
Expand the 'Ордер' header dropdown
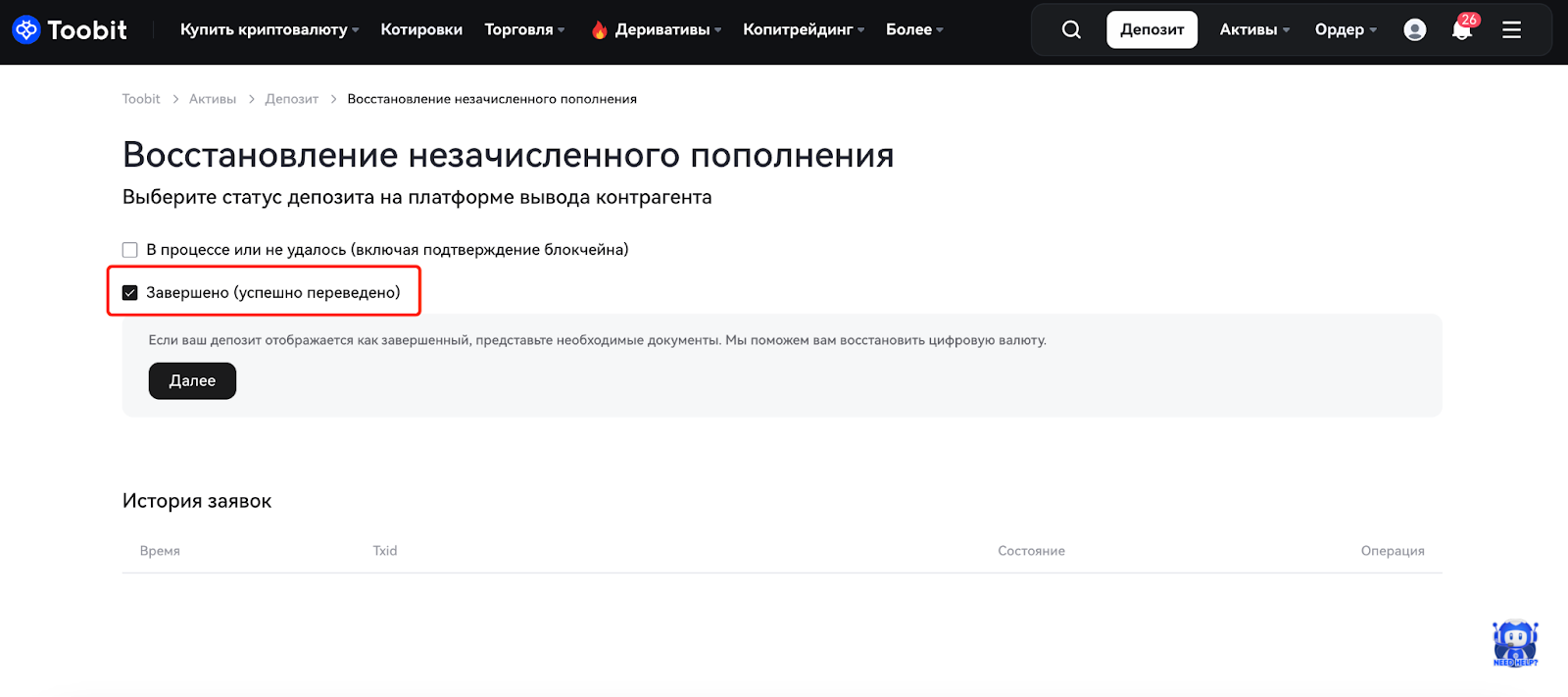pyautogui.click(x=1346, y=29)
